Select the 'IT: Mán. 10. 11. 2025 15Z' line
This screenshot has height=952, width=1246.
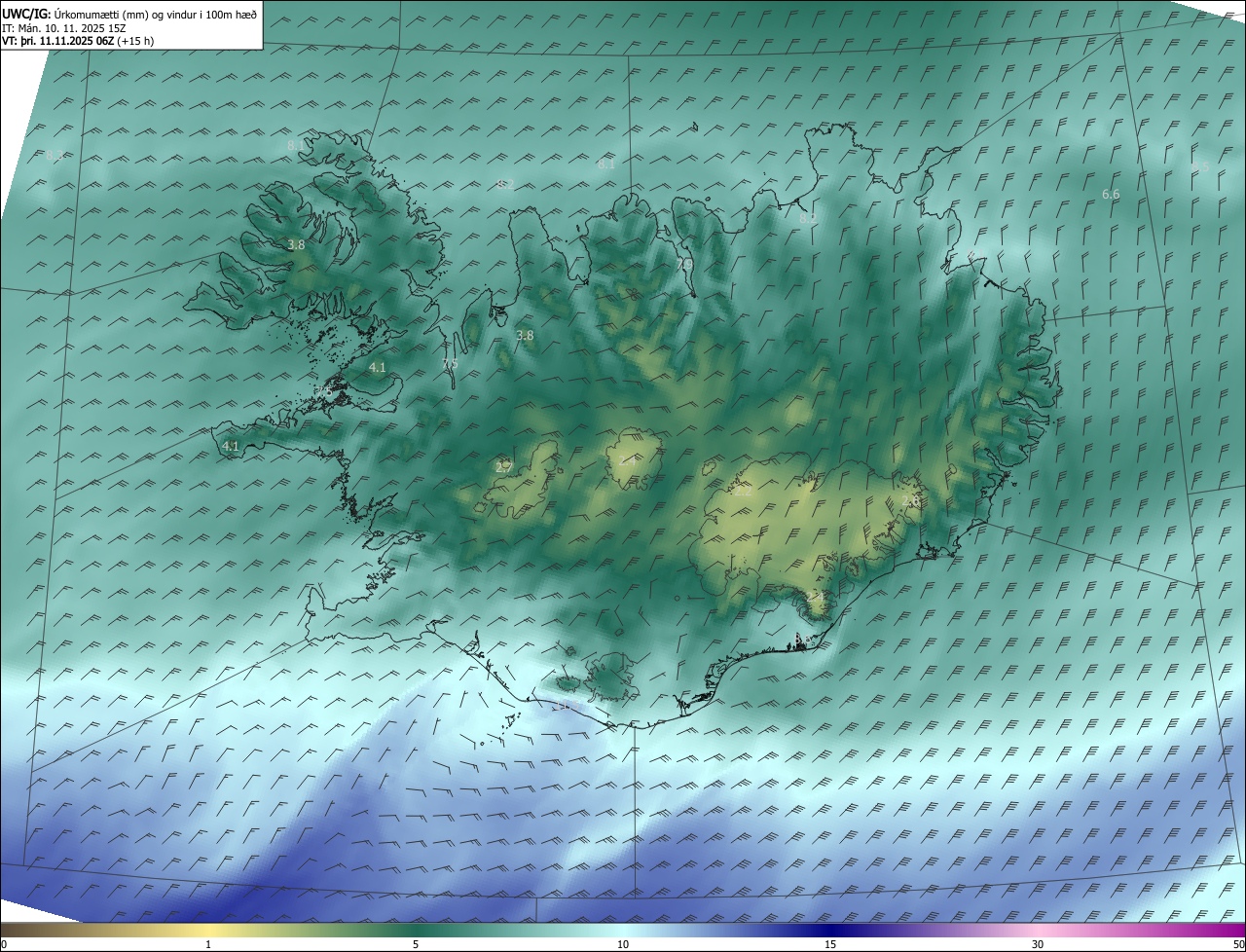(x=63, y=27)
